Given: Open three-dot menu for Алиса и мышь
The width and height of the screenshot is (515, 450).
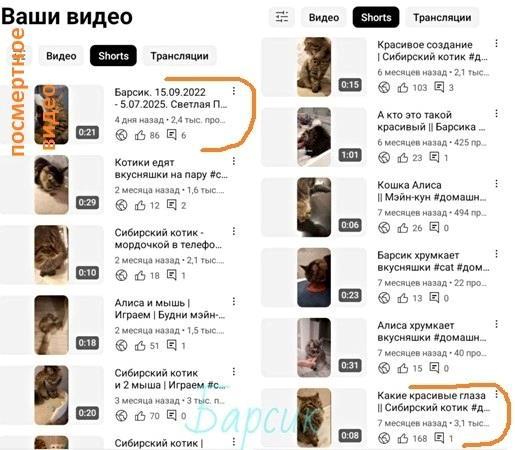Looking at the screenshot, I should point(234,301).
